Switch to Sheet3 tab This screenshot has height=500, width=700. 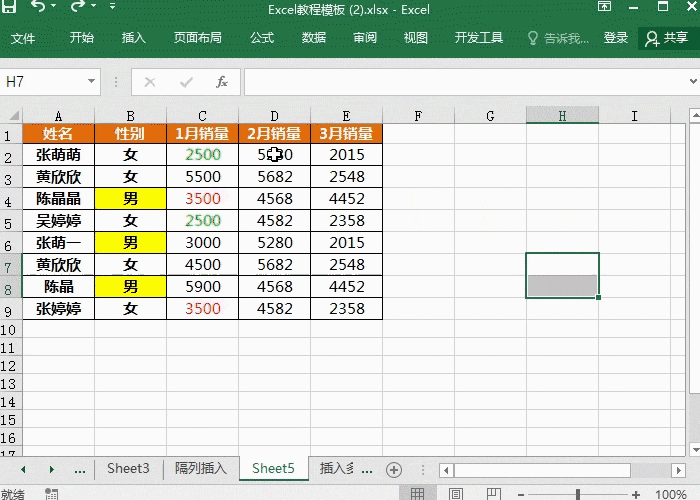(128, 468)
